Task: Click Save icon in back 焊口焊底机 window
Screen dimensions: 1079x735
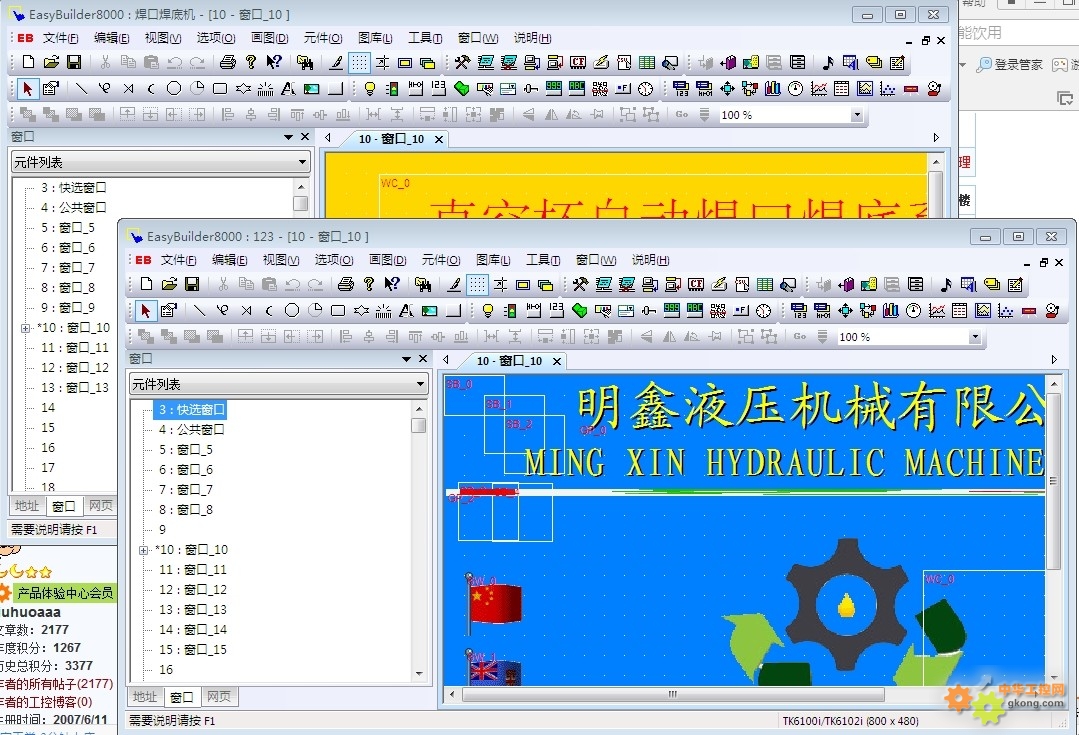Action: tap(74, 62)
